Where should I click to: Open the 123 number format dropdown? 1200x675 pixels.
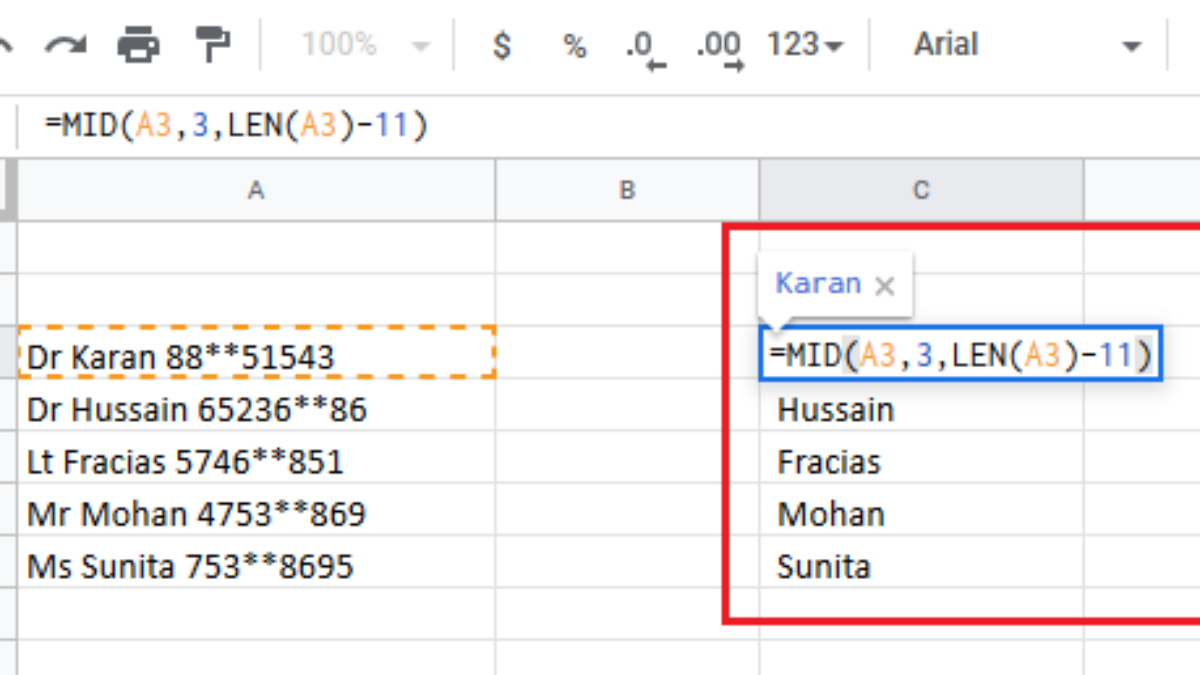[804, 45]
